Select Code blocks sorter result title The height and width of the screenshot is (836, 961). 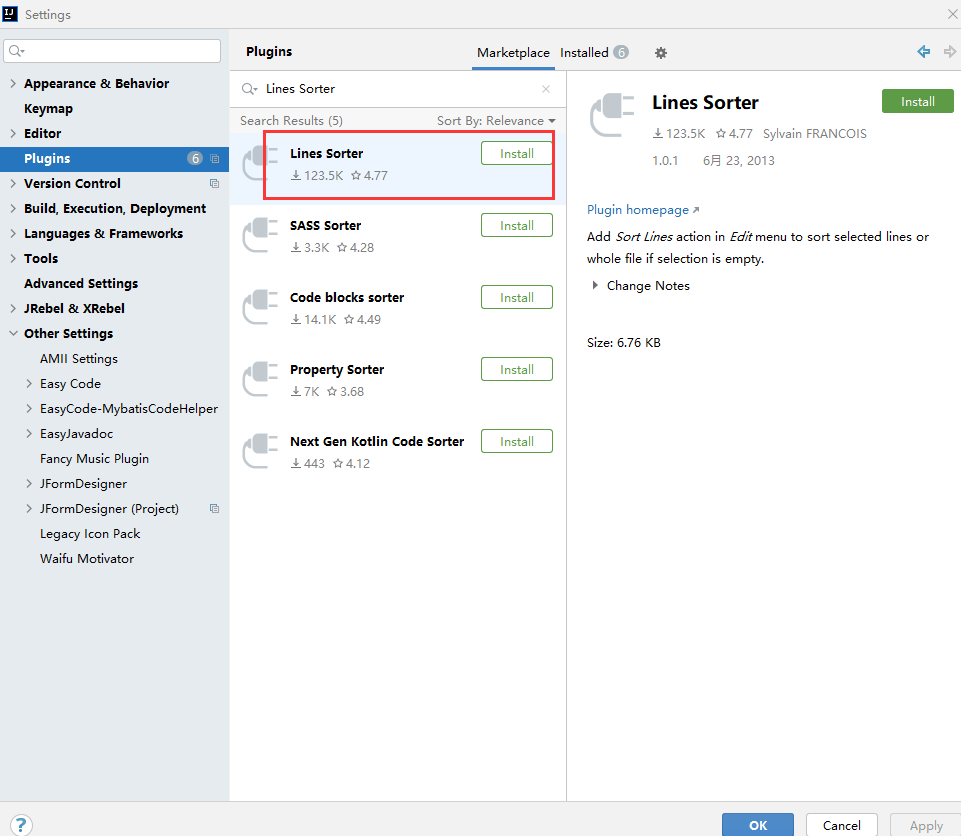pyautogui.click(x=347, y=298)
